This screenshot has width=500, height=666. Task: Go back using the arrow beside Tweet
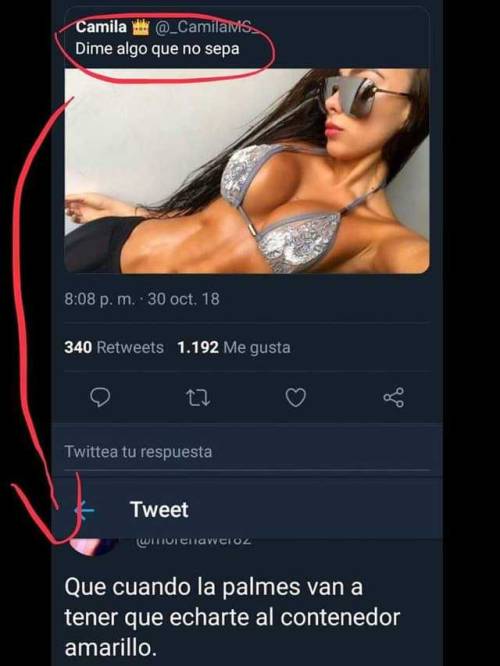(84, 509)
